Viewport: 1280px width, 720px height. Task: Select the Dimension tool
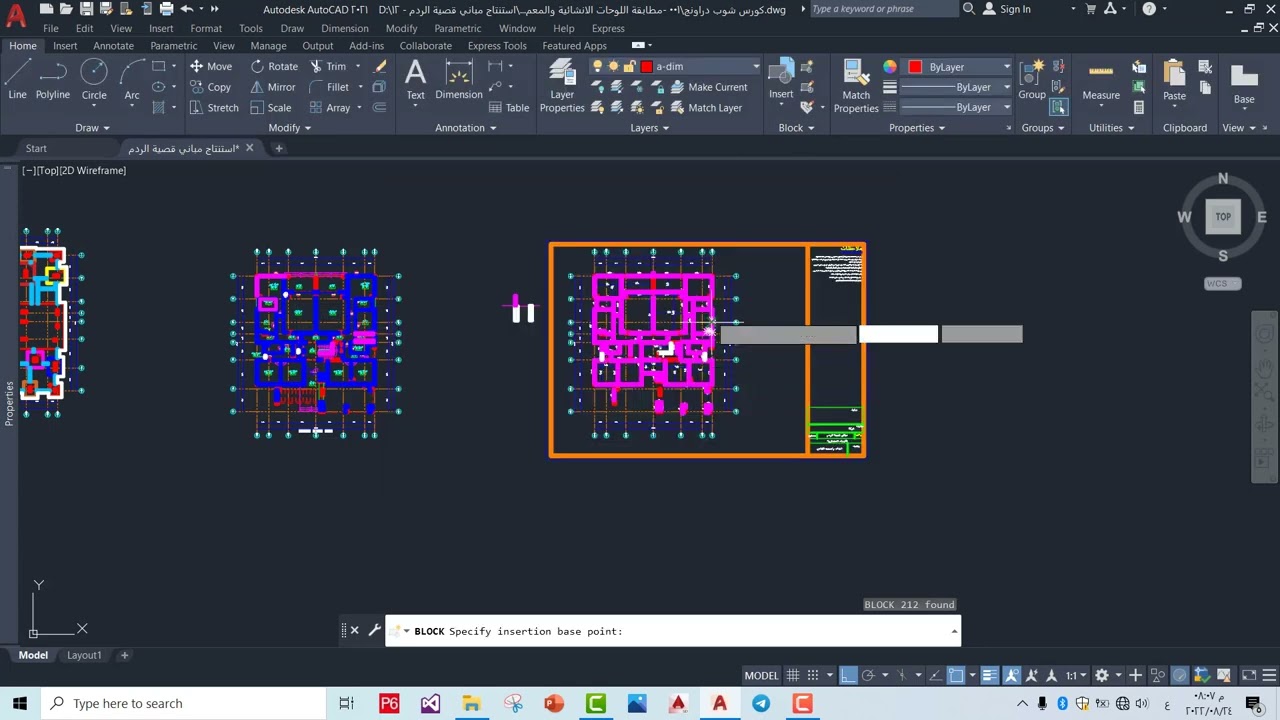459,79
